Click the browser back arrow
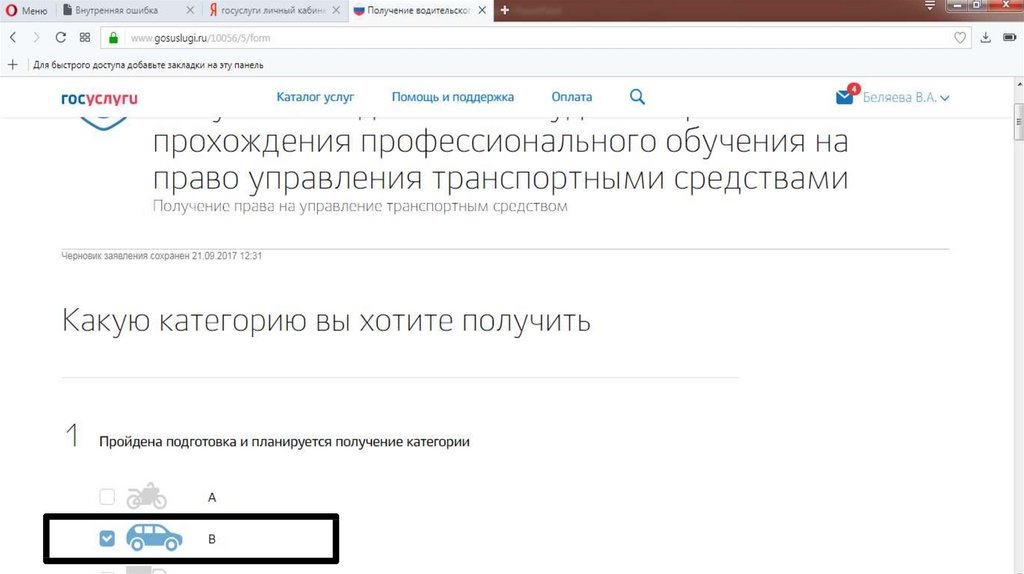The image size is (1024, 574). point(13,38)
